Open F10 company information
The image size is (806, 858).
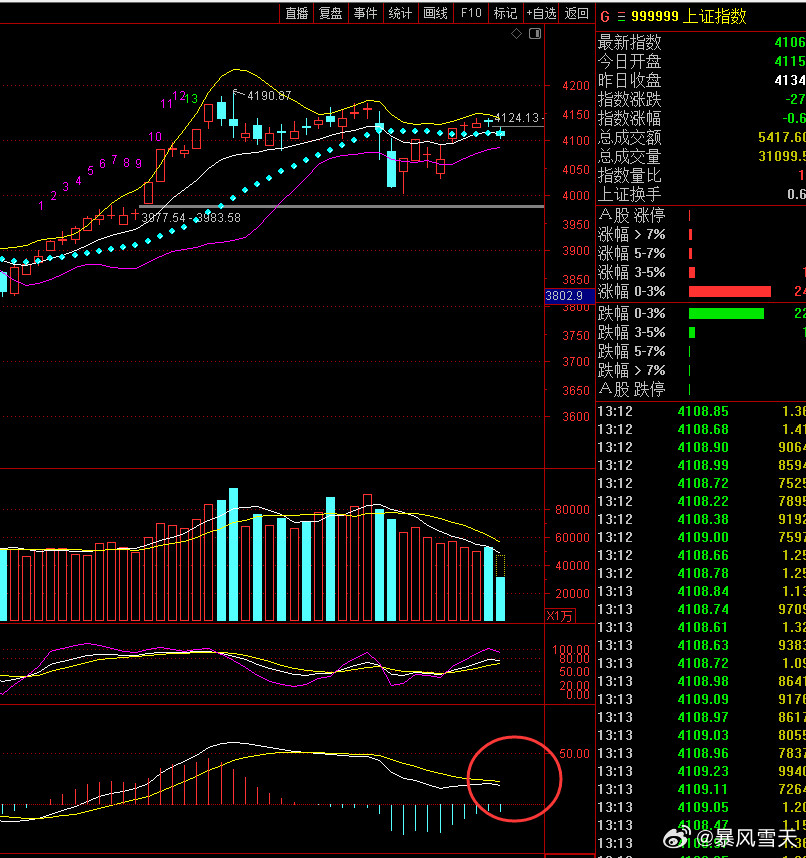[471, 13]
